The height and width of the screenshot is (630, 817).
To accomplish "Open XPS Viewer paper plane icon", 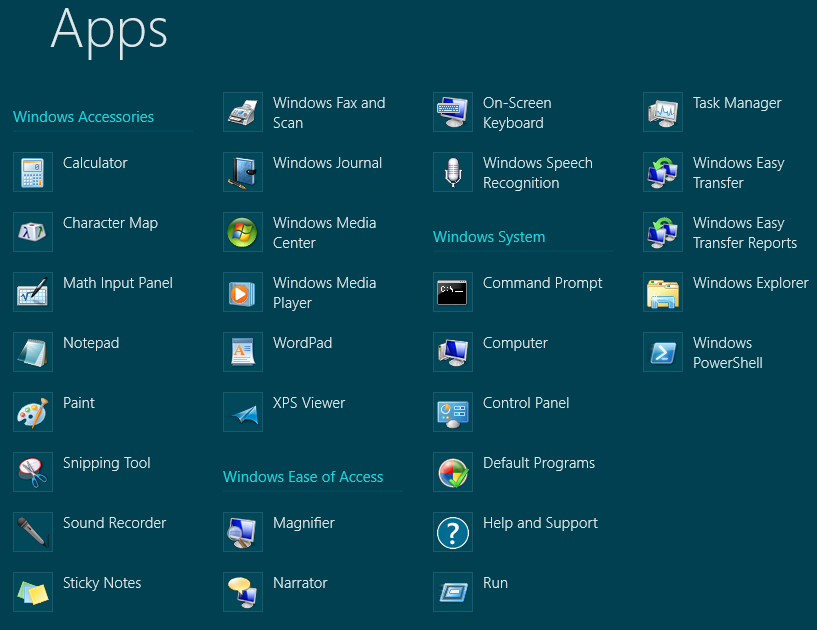I will [x=243, y=412].
